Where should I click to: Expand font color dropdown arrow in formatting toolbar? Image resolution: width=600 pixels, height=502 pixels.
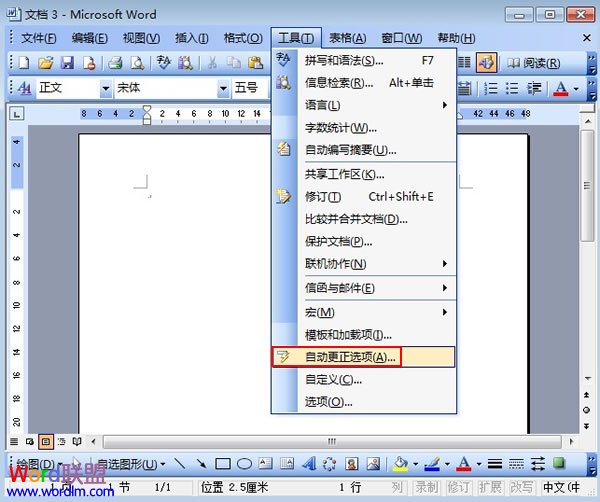tap(576, 89)
